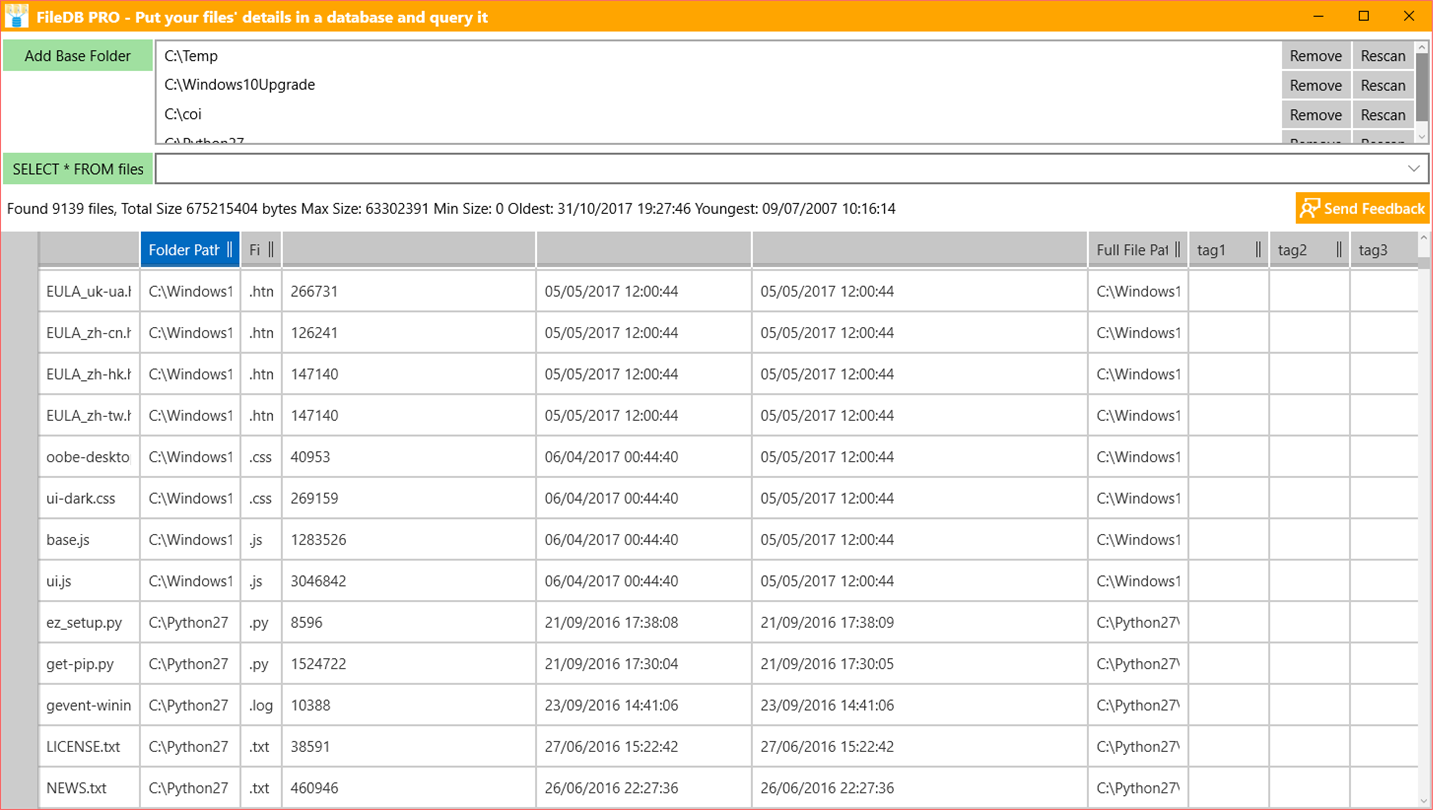Click the tag1 cell in ui.js row
This screenshot has height=810, width=1433.
coord(1229,581)
